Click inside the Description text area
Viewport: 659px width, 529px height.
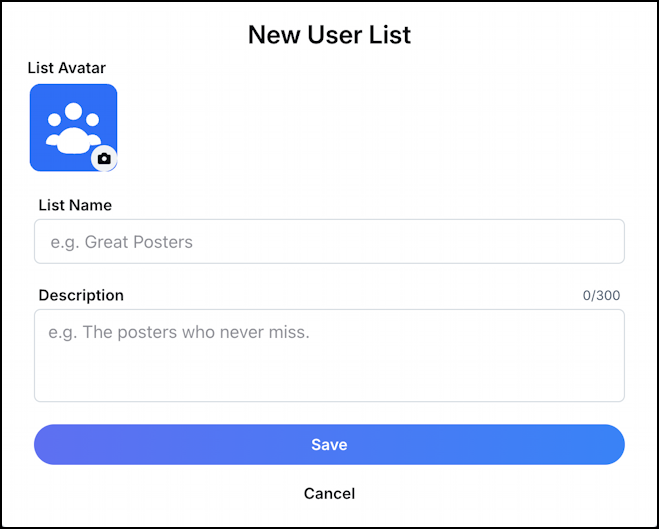[329, 355]
